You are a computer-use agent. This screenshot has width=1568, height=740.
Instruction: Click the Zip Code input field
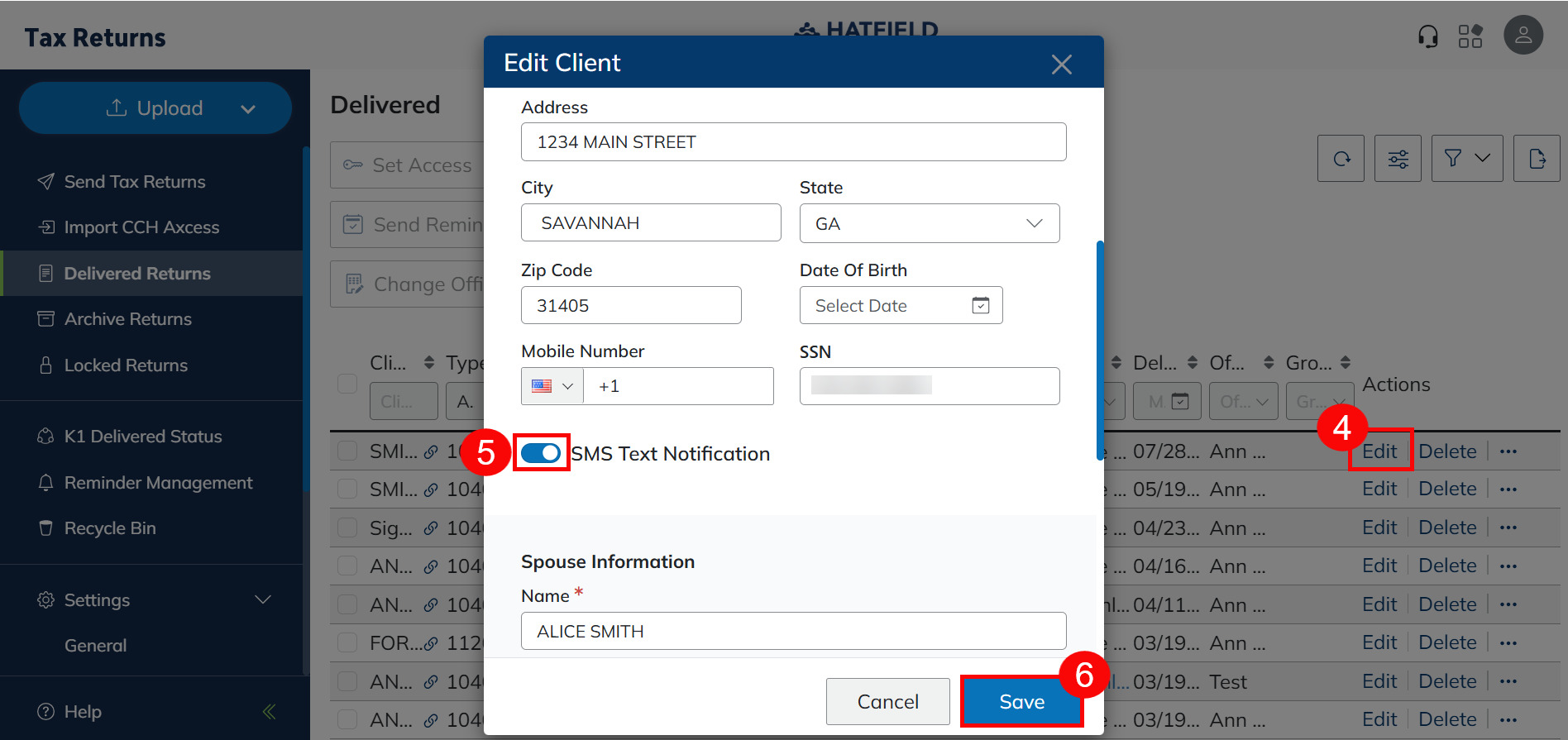tap(630, 306)
